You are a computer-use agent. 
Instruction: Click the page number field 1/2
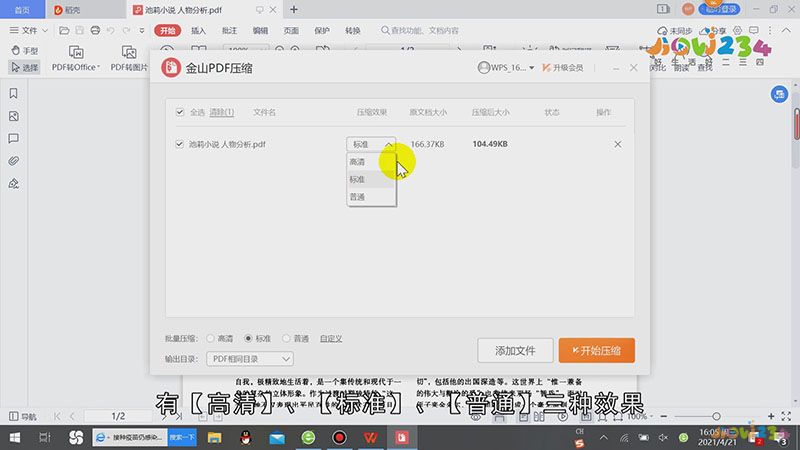coord(118,416)
